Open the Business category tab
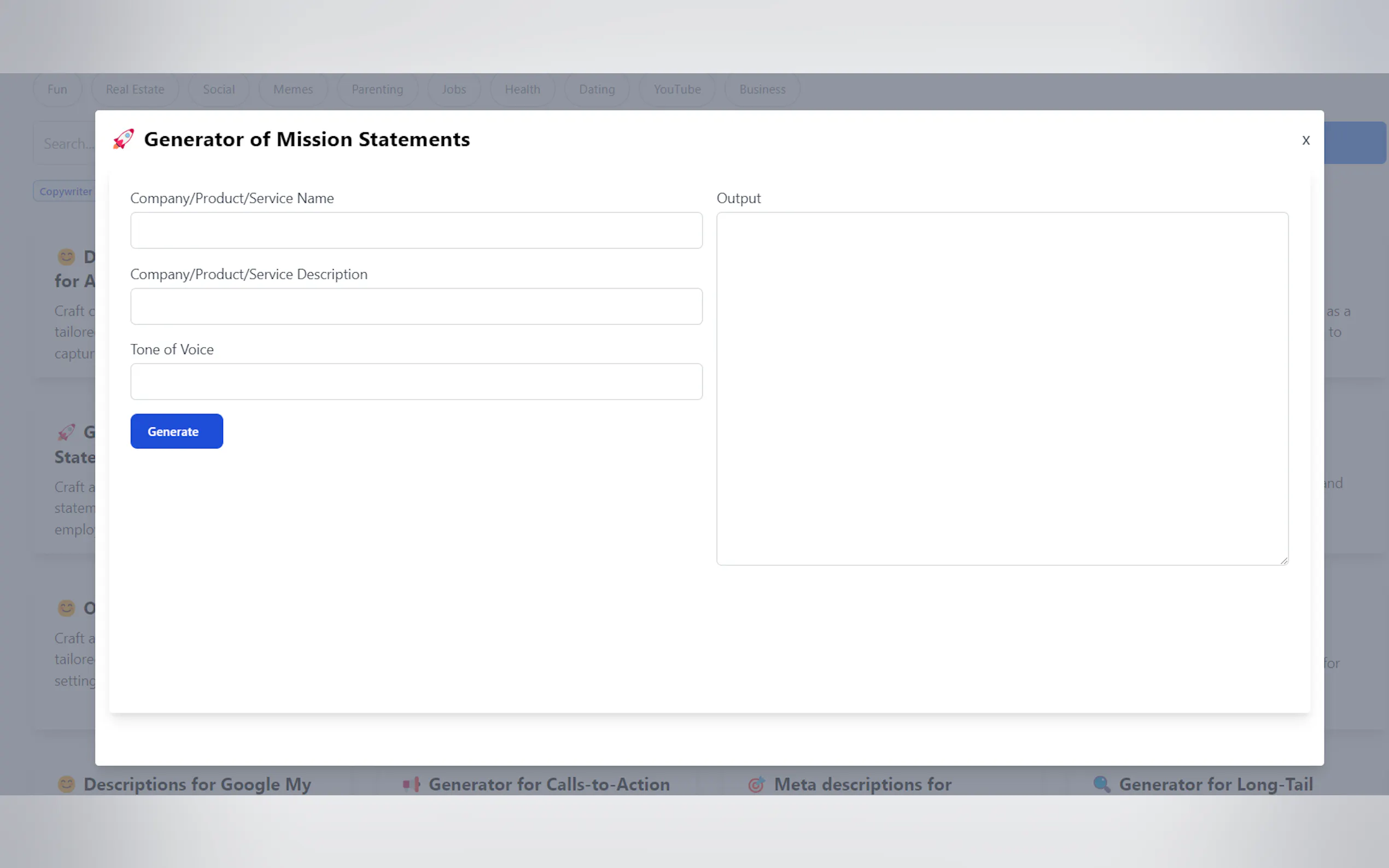The width and height of the screenshot is (1389, 868). (762, 90)
